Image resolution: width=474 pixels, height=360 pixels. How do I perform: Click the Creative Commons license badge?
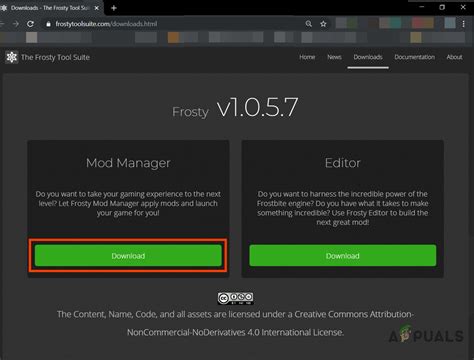(236, 298)
